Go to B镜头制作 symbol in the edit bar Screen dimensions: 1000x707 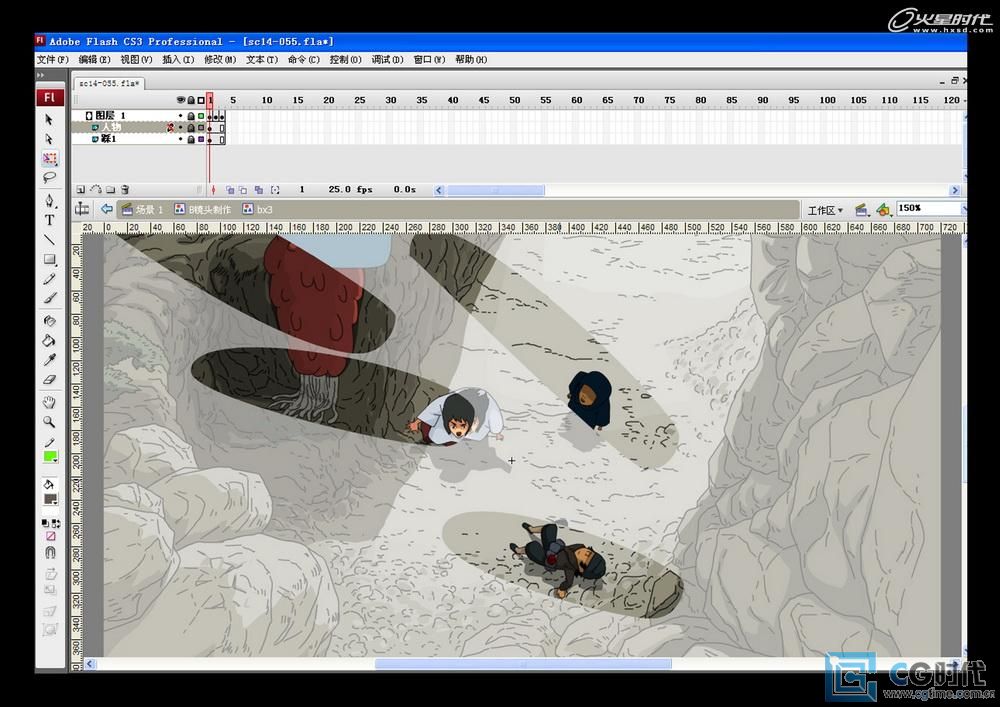point(203,209)
